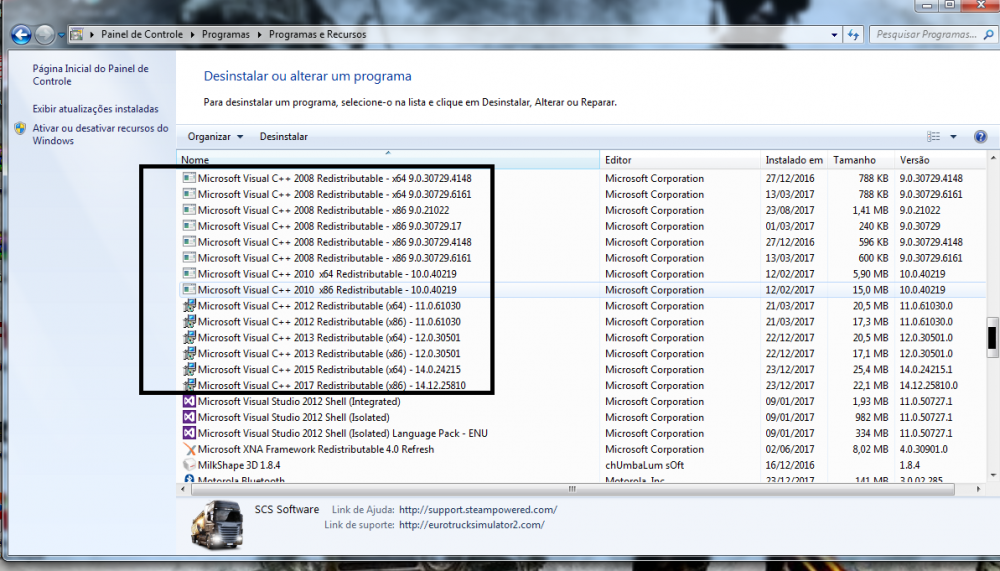Click horizontal scrollbar left arrow
This screenshot has width=1000, height=571.
coord(184,489)
